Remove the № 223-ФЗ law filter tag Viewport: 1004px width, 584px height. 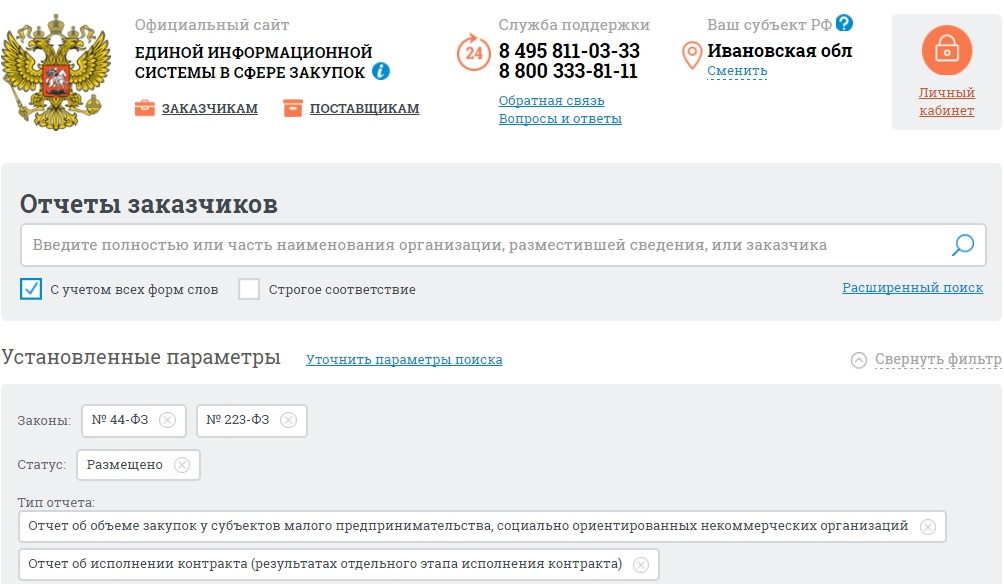pyautogui.click(x=288, y=420)
